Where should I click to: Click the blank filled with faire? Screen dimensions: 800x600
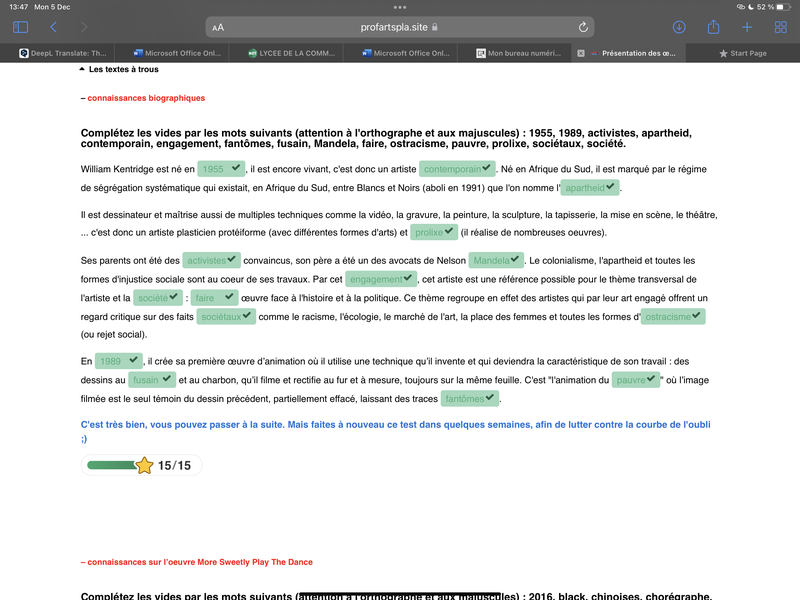tap(214, 298)
